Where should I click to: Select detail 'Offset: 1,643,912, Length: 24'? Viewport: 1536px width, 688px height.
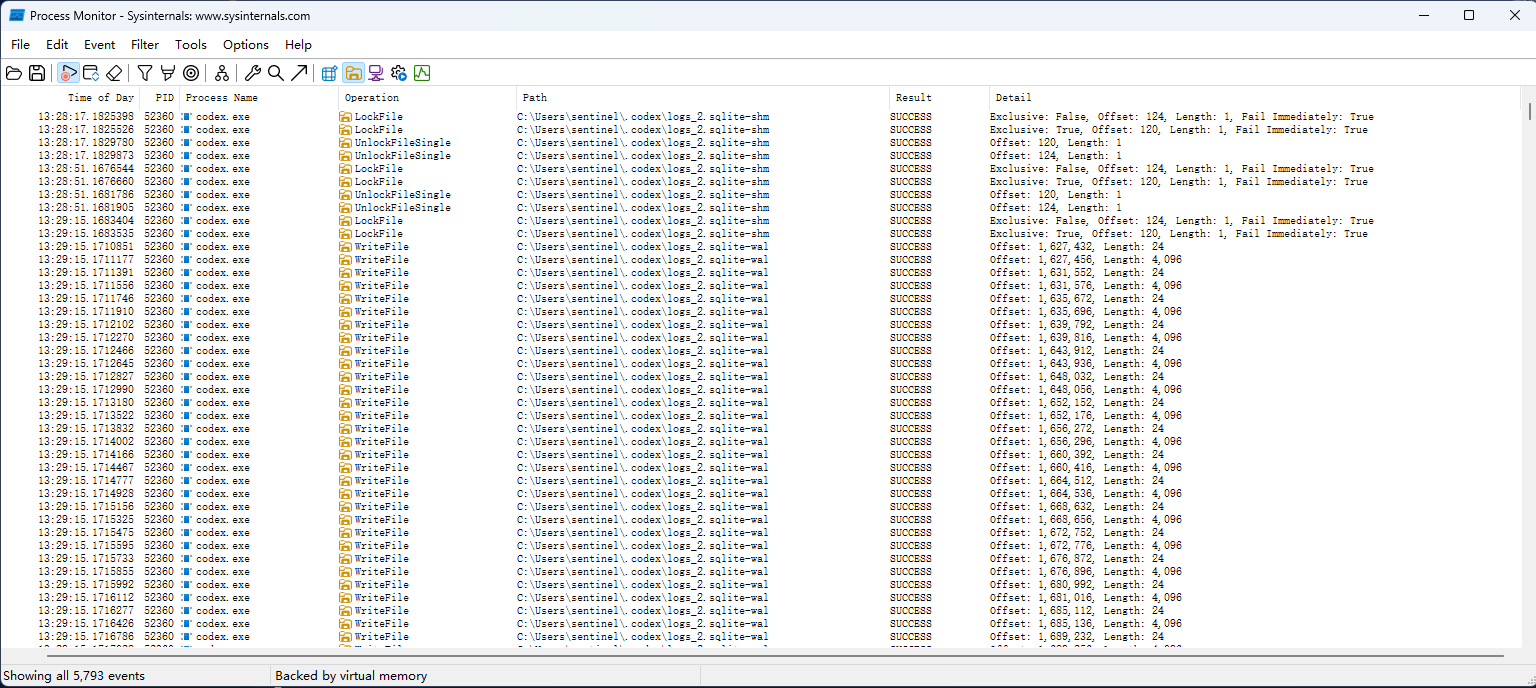pos(1076,351)
